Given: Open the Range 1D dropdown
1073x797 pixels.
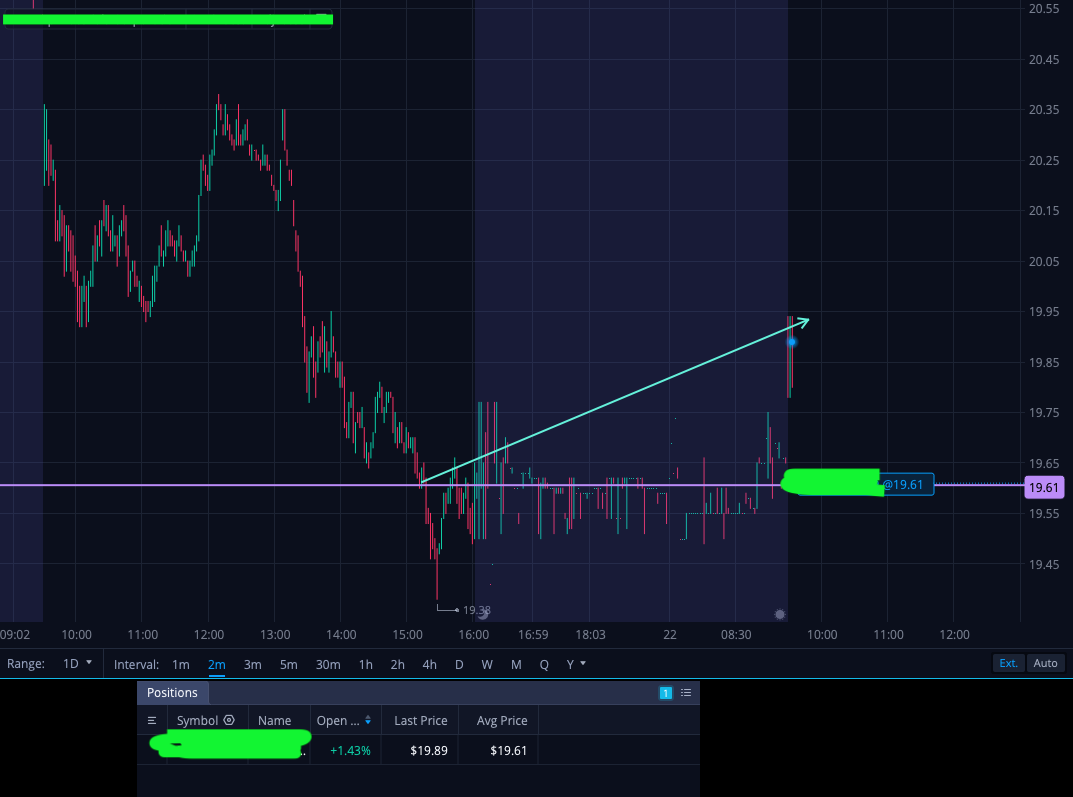Looking at the screenshot, I should [x=77, y=664].
